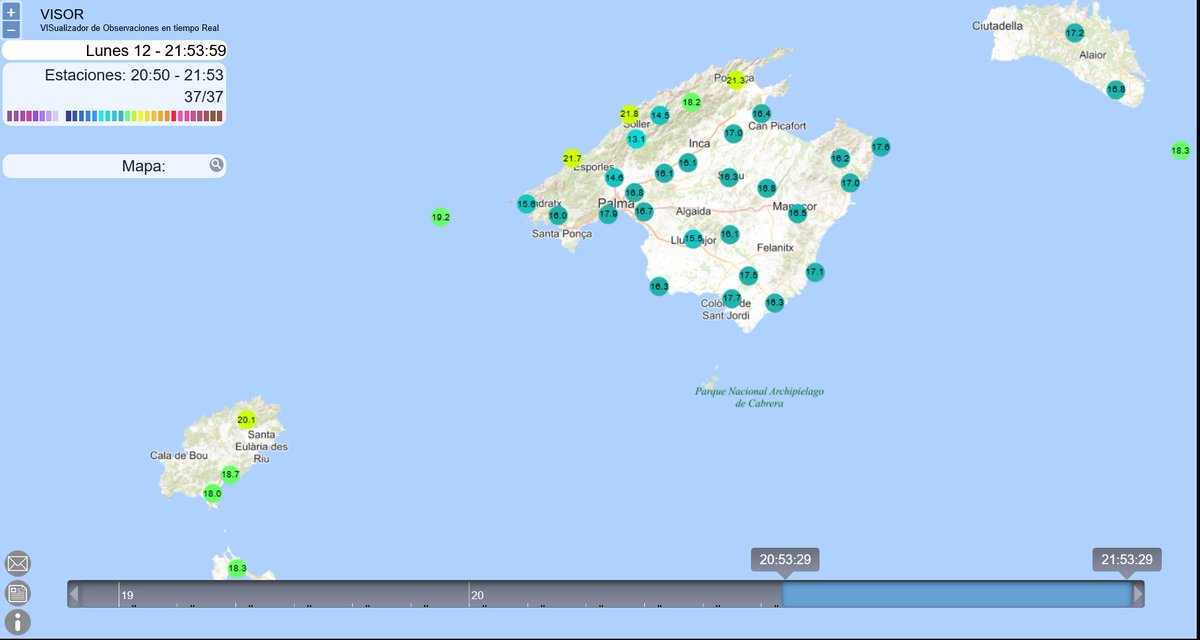Click Parque Nacional Archipielago de Cabrera label

(760, 397)
